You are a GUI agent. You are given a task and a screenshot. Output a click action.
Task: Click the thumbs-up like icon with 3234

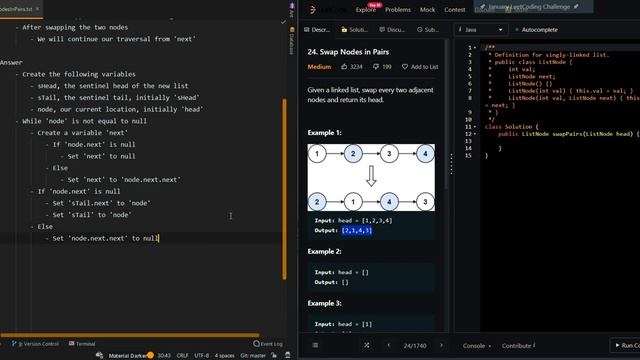344,67
